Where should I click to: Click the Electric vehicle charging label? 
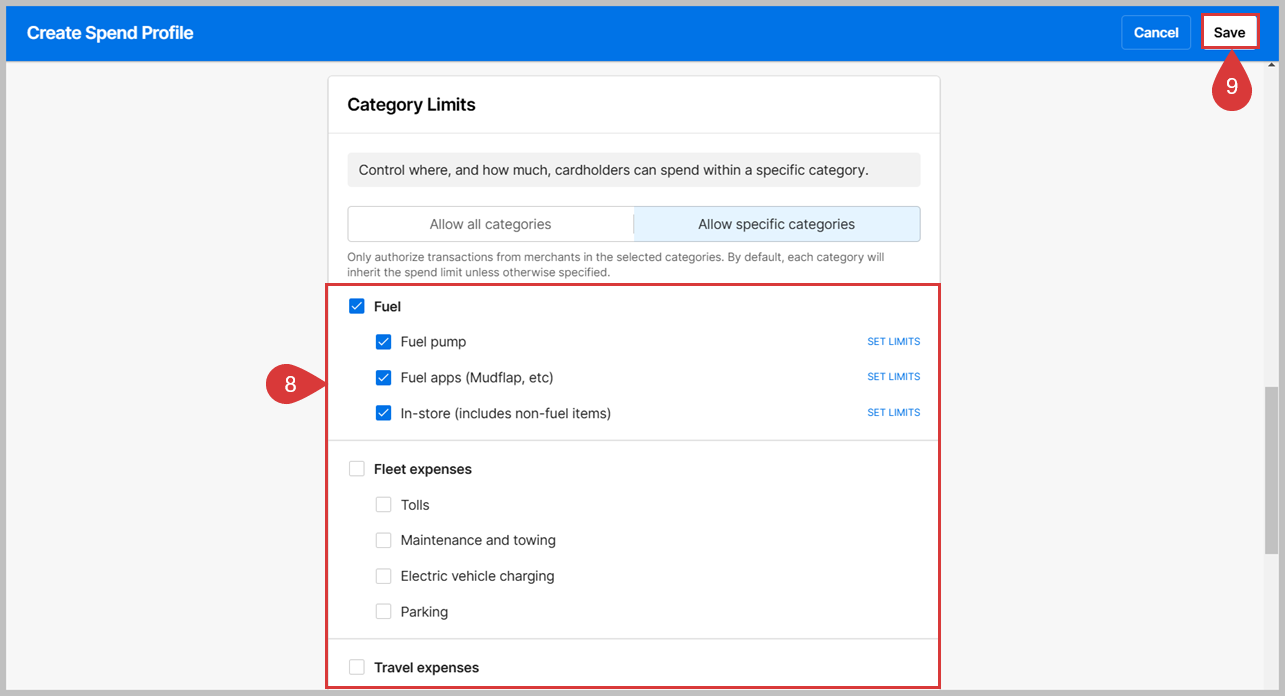tap(477, 576)
